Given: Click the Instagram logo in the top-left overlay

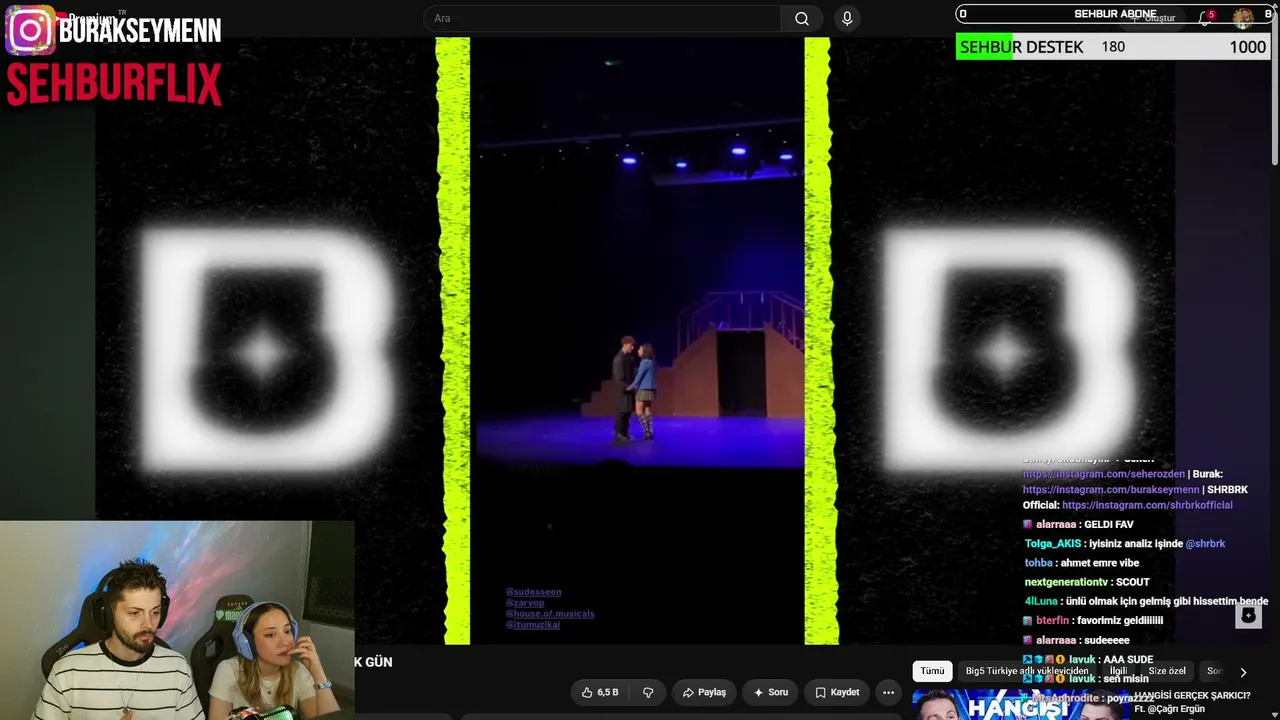Looking at the screenshot, I should (30, 30).
